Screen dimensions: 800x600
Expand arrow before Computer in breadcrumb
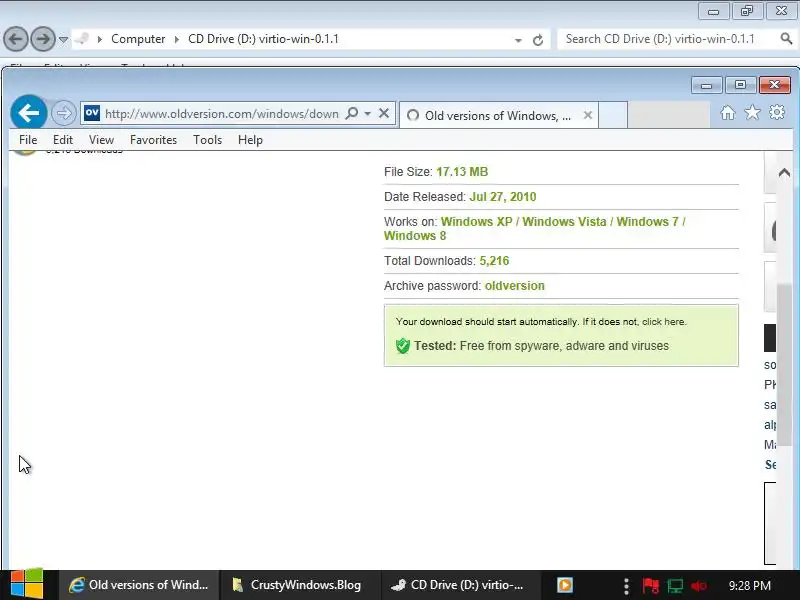point(99,39)
